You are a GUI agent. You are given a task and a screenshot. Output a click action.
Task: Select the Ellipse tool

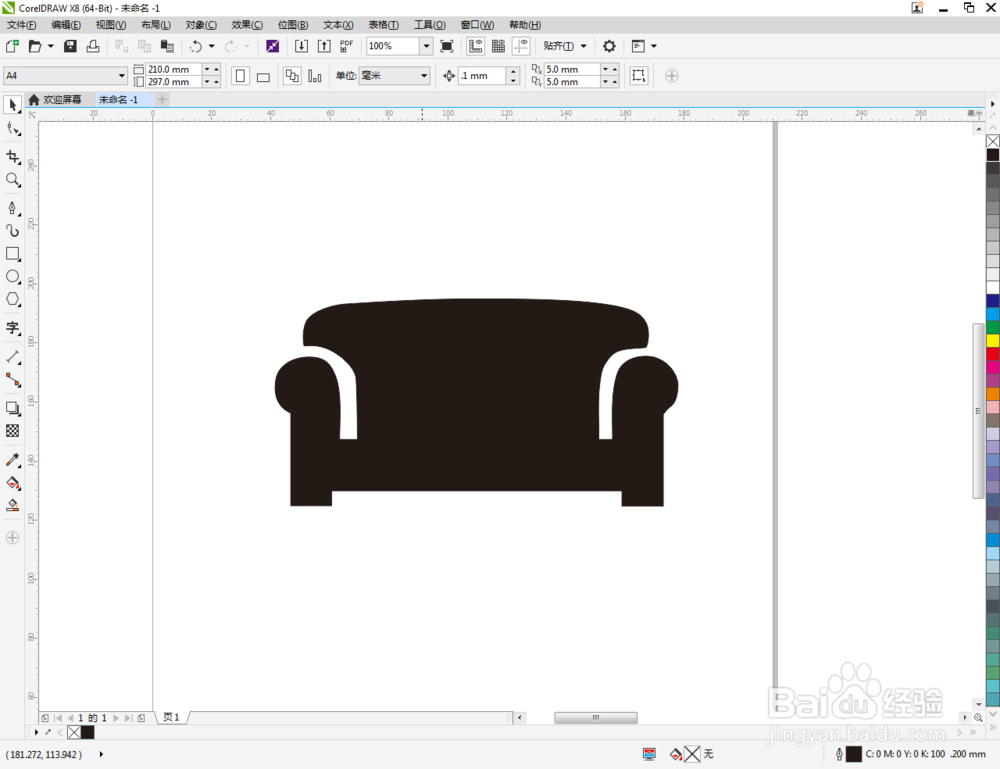(12, 277)
